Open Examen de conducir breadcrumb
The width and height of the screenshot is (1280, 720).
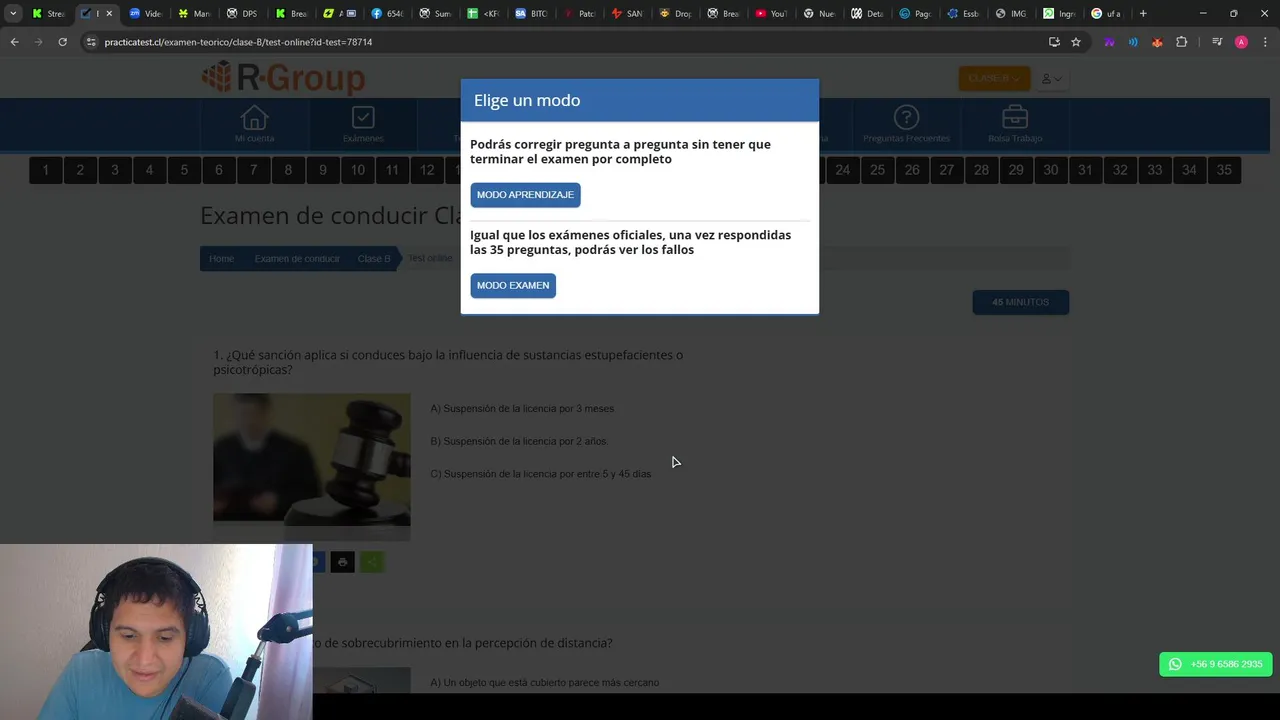pos(297,259)
